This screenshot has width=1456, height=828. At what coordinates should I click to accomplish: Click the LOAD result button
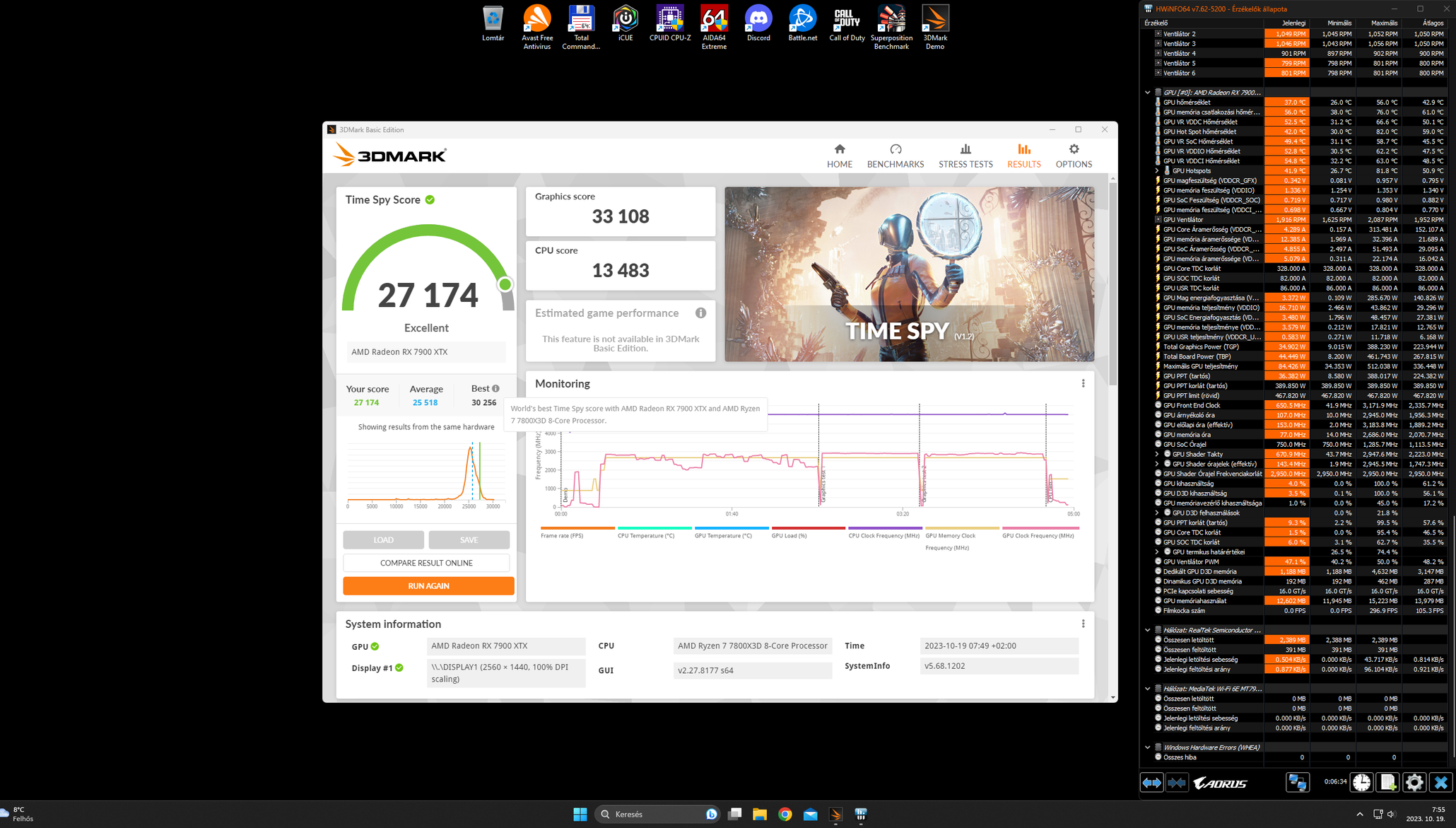click(x=383, y=540)
